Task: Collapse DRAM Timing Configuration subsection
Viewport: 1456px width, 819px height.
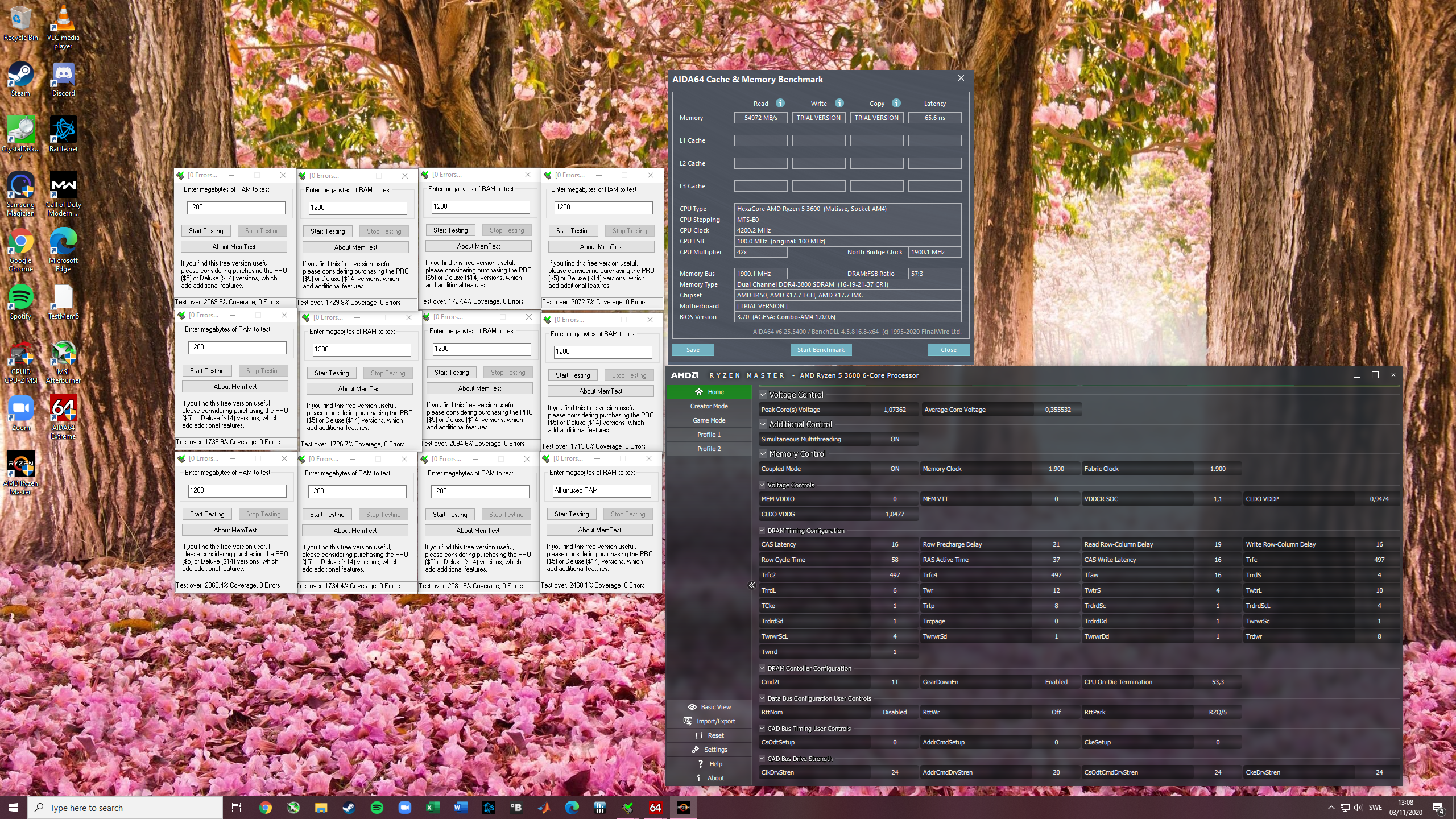Action: pos(762,531)
